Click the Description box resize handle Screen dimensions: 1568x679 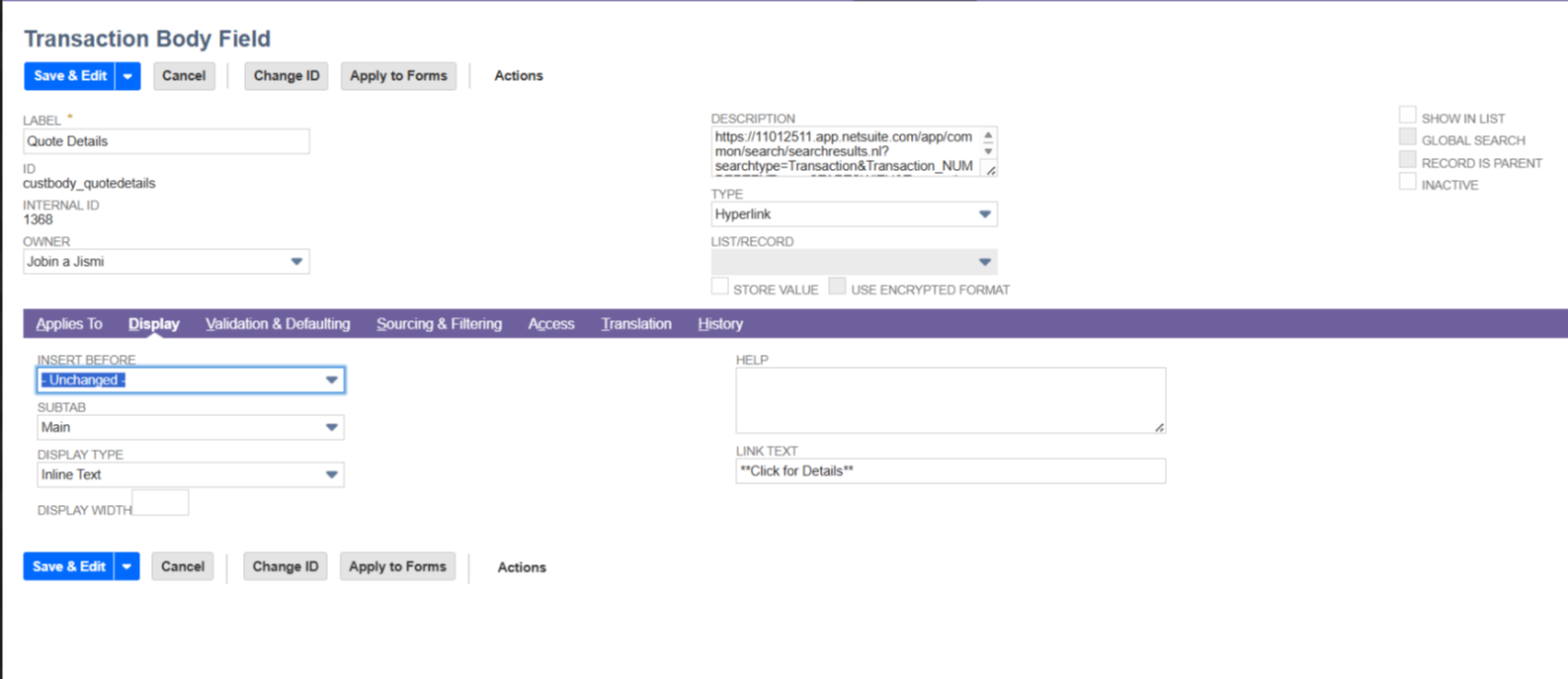(x=990, y=170)
